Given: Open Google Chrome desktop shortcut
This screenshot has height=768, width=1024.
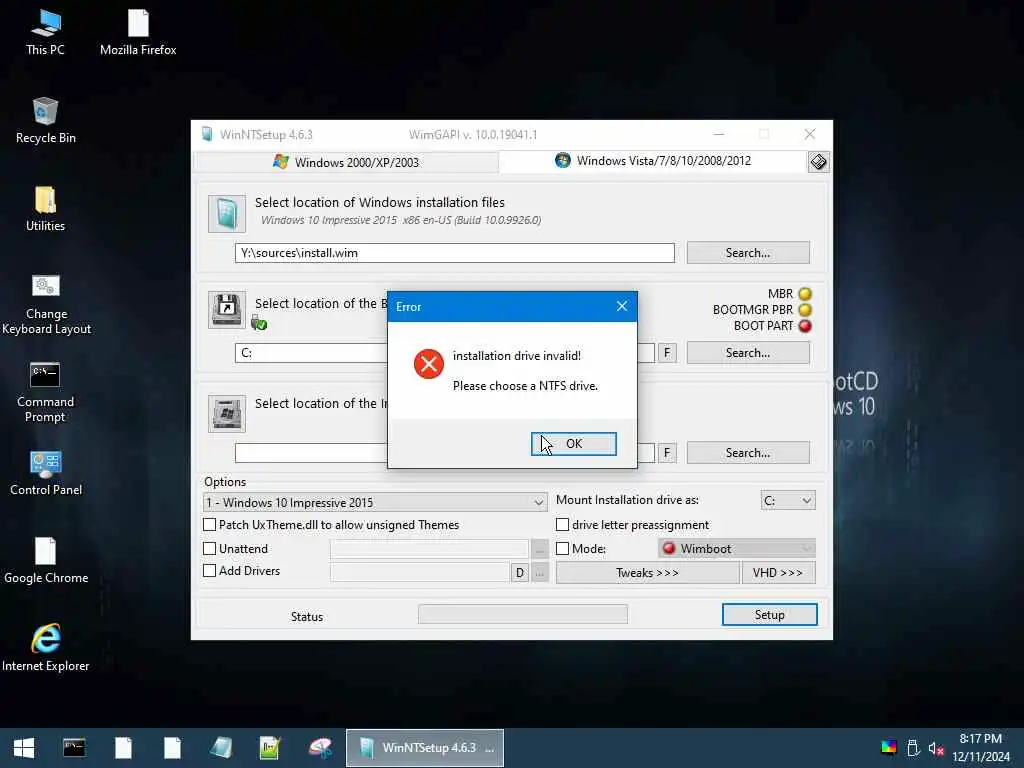Looking at the screenshot, I should coord(46,562).
